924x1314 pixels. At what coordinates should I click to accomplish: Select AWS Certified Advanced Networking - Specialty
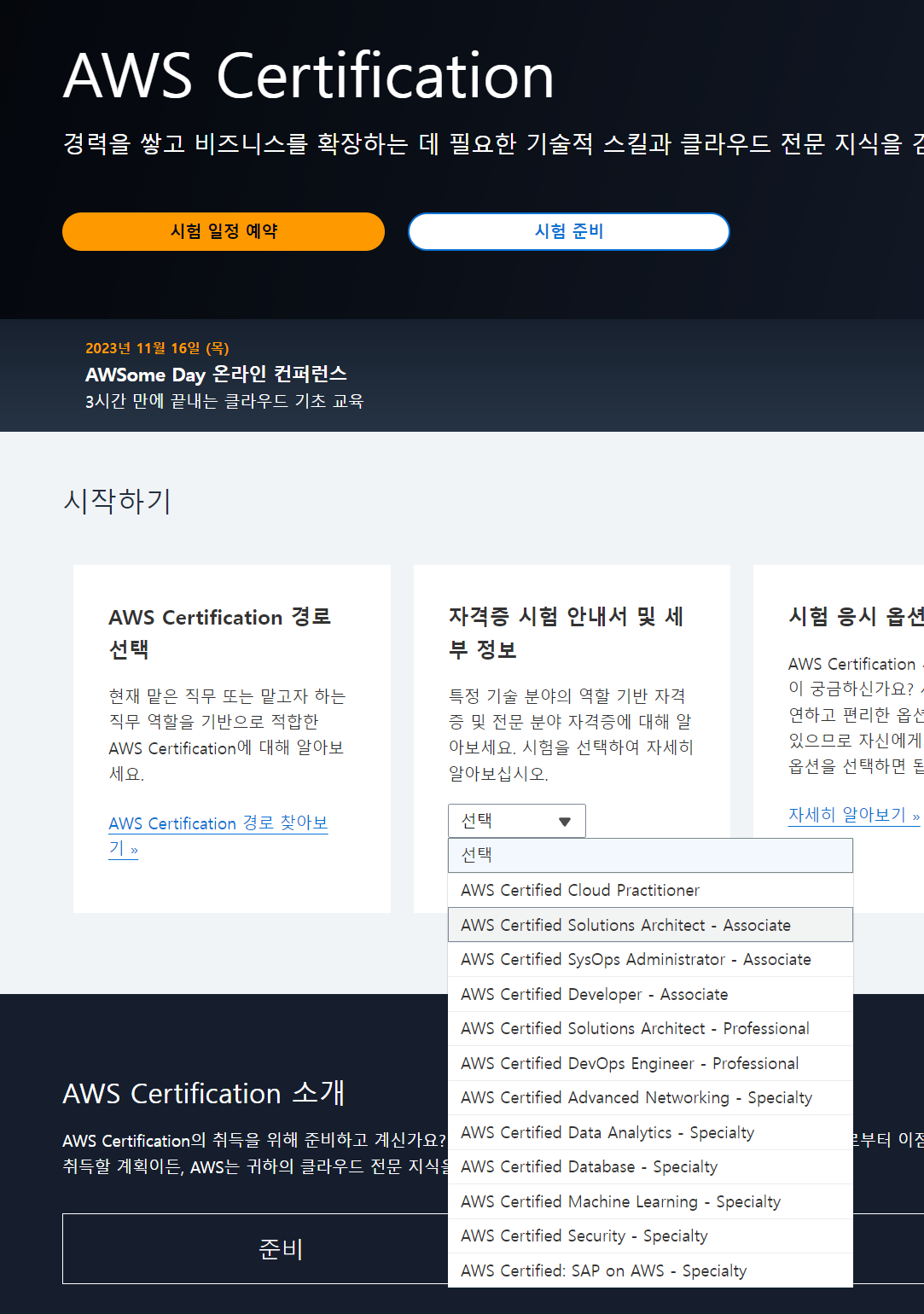click(650, 1097)
